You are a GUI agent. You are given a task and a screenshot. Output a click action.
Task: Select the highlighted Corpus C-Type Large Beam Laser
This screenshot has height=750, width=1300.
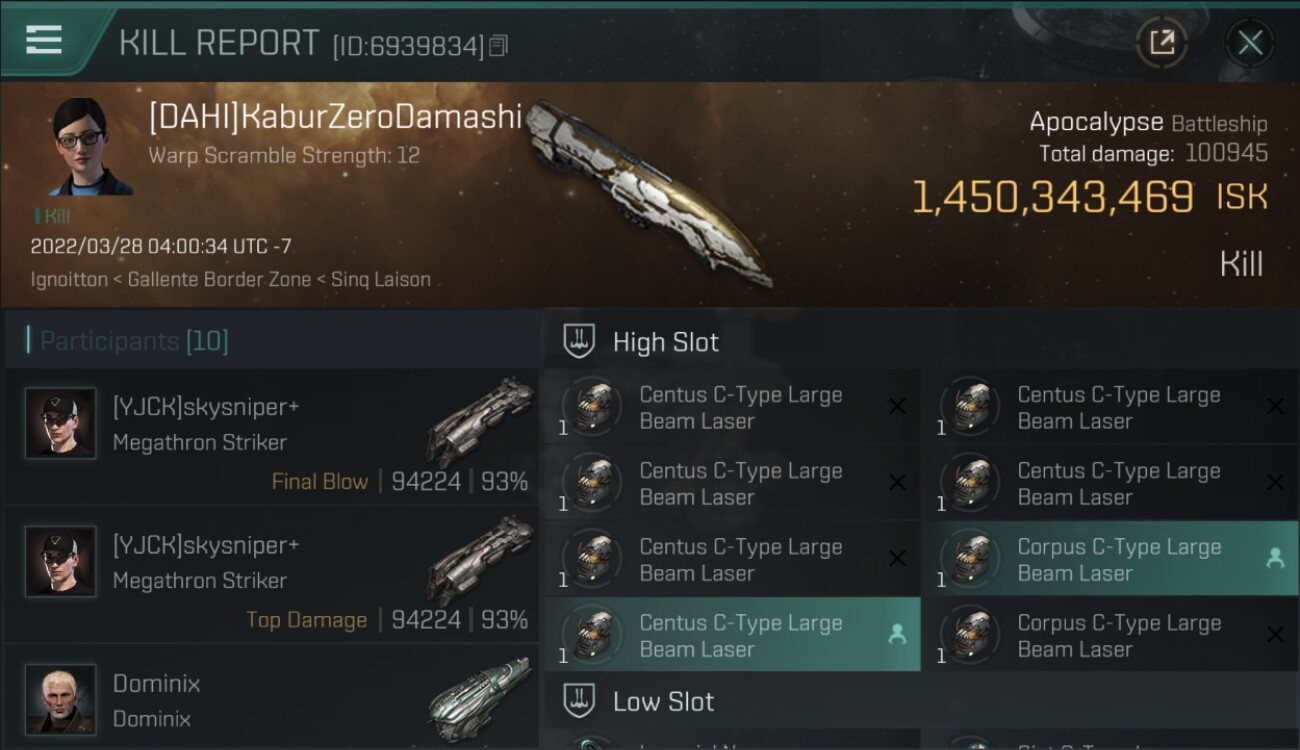tap(1110, 559)
